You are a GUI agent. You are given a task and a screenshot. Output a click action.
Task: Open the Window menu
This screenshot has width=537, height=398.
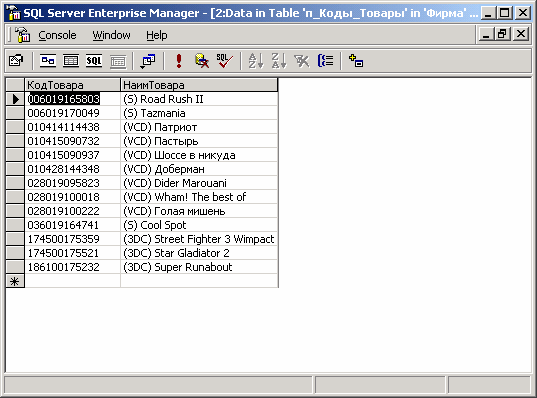click(111, 35)
